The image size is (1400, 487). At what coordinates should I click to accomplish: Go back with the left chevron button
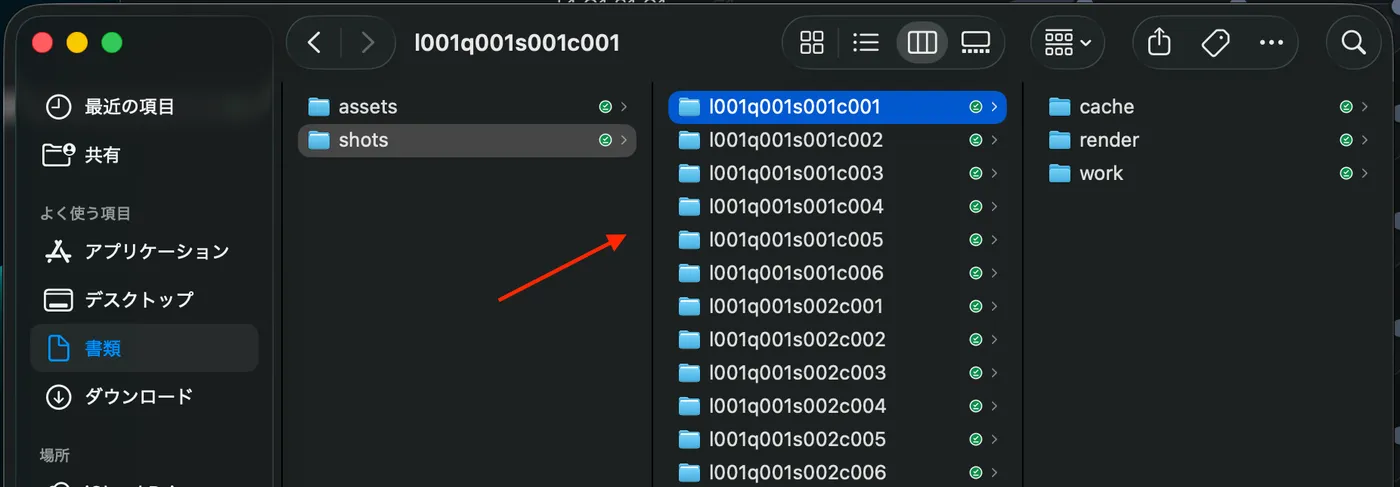click(x=314, y=42)
